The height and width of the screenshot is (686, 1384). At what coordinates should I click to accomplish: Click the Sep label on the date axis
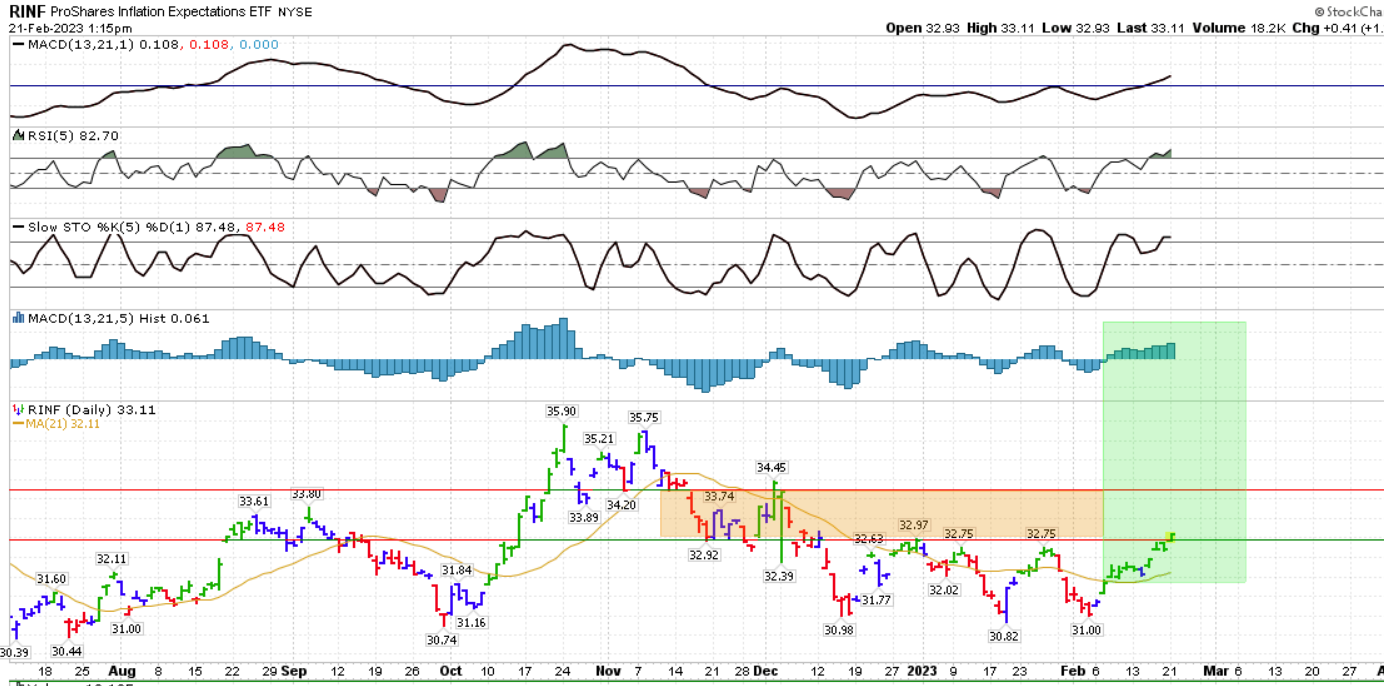click(x=294, y=671)
